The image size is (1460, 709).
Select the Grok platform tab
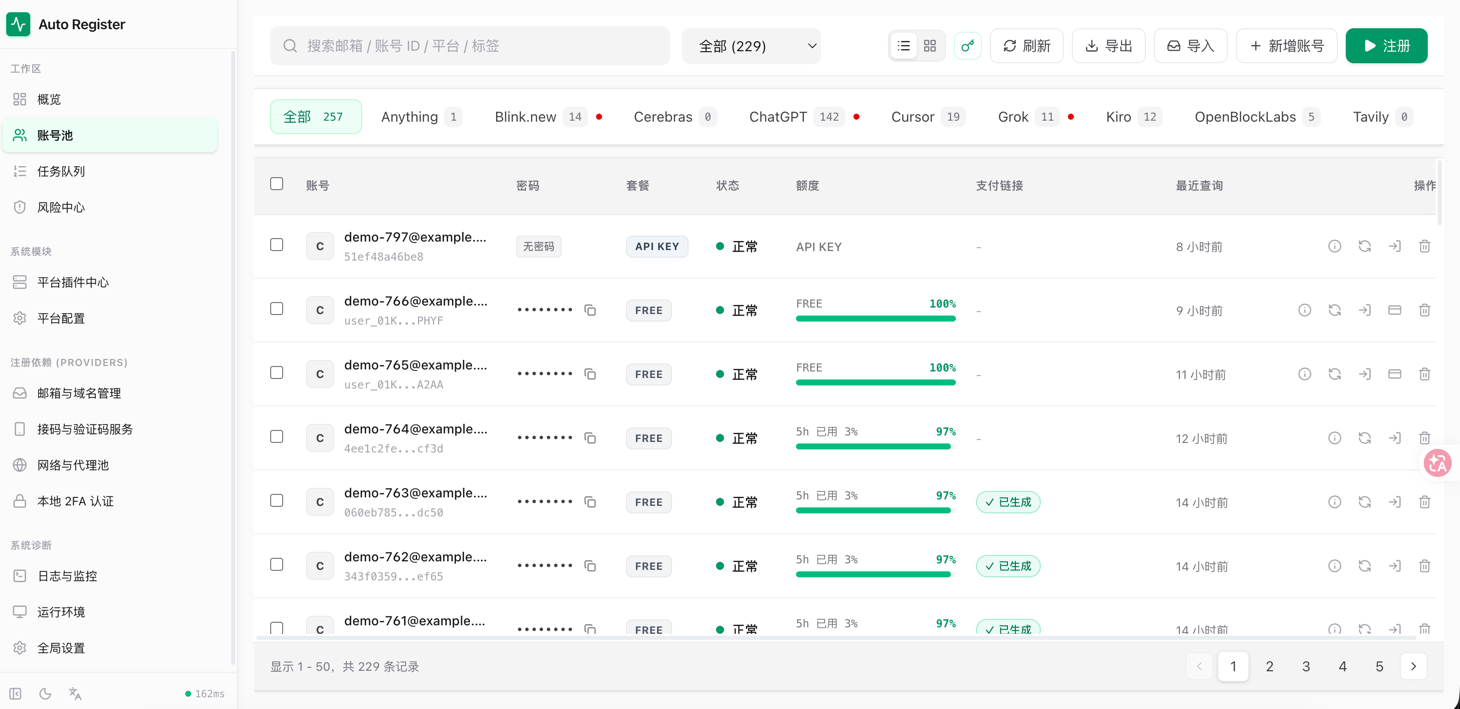[x=1036, y=117]
